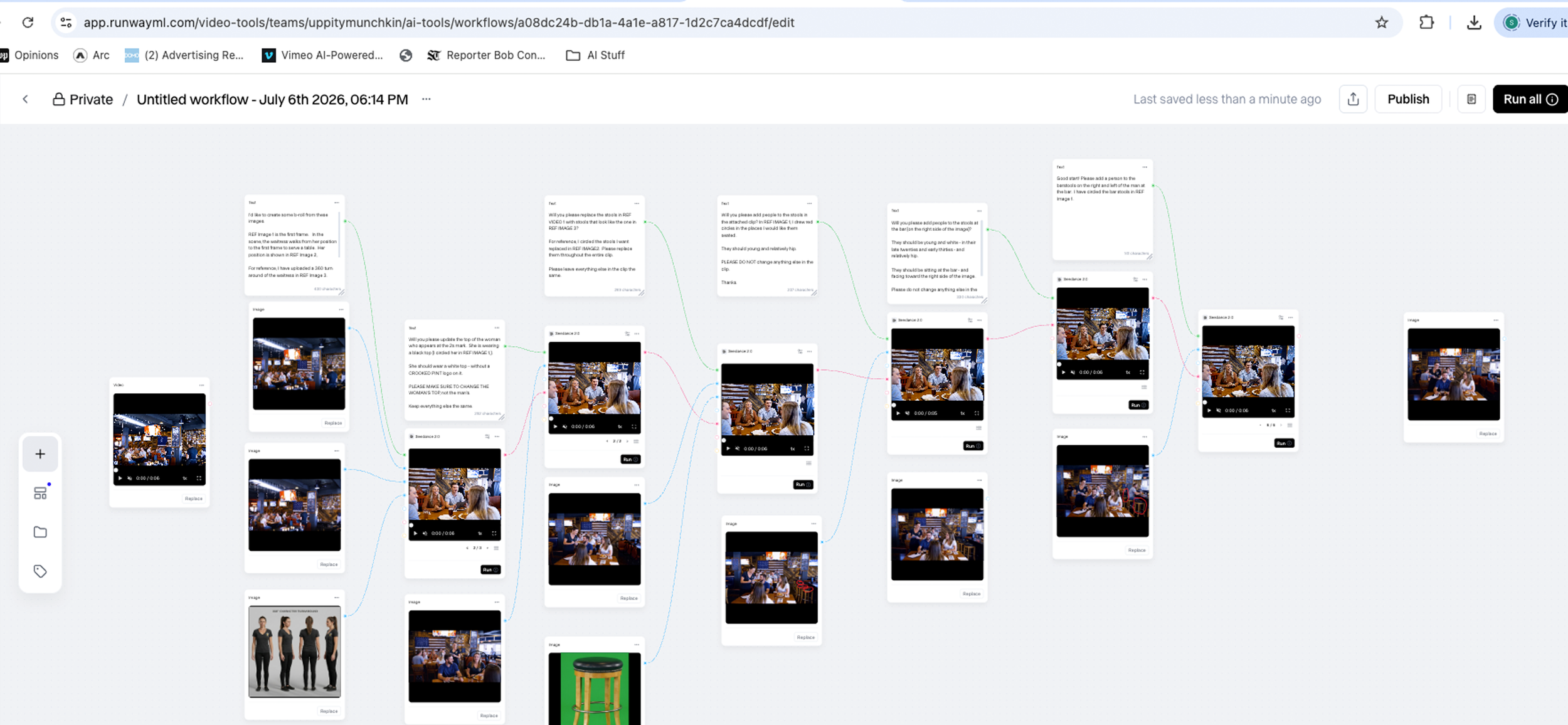1568x725 pixels.
Task: Click the browser address bar URL
Action: [439, 23]
